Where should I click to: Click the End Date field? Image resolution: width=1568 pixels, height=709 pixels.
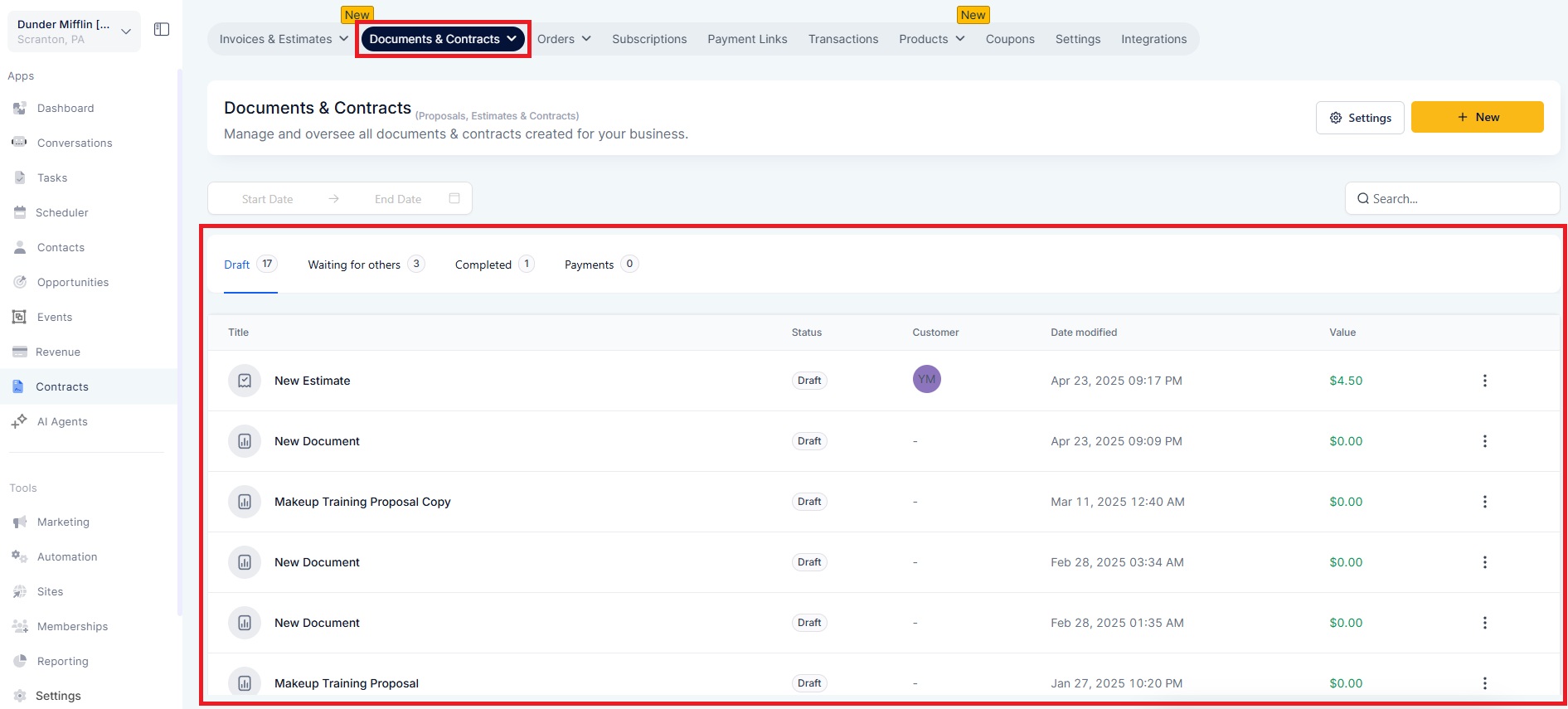[x=398, y=199]
